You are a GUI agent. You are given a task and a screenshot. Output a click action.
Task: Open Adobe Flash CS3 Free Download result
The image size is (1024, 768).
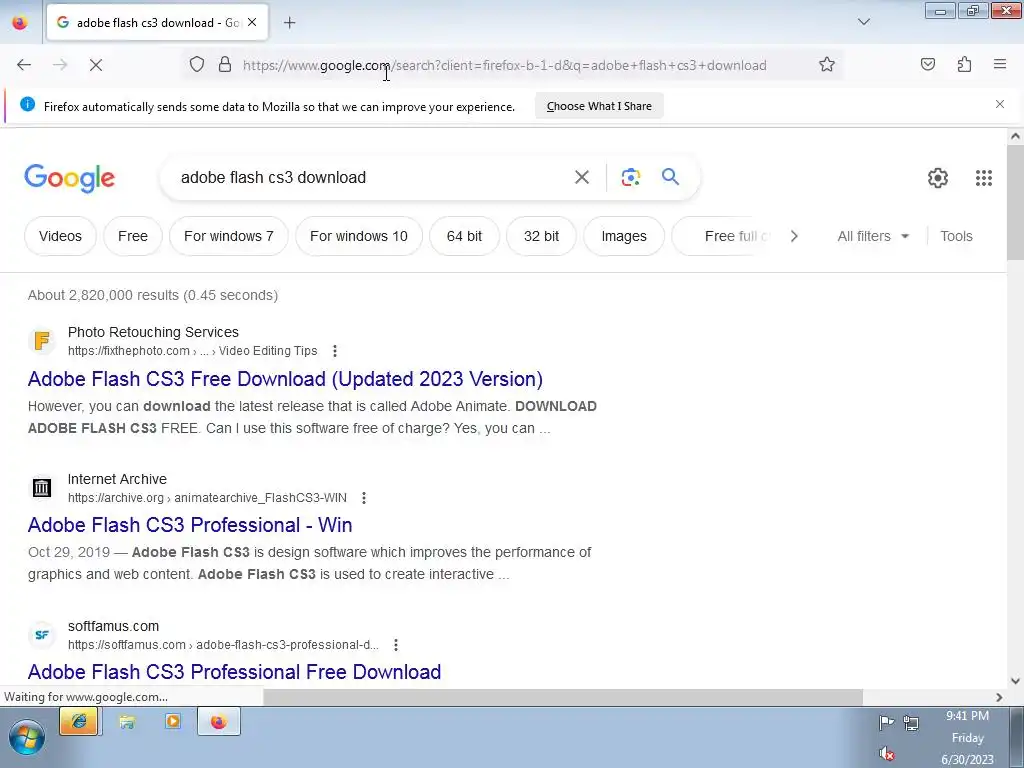tap(285, 379)
